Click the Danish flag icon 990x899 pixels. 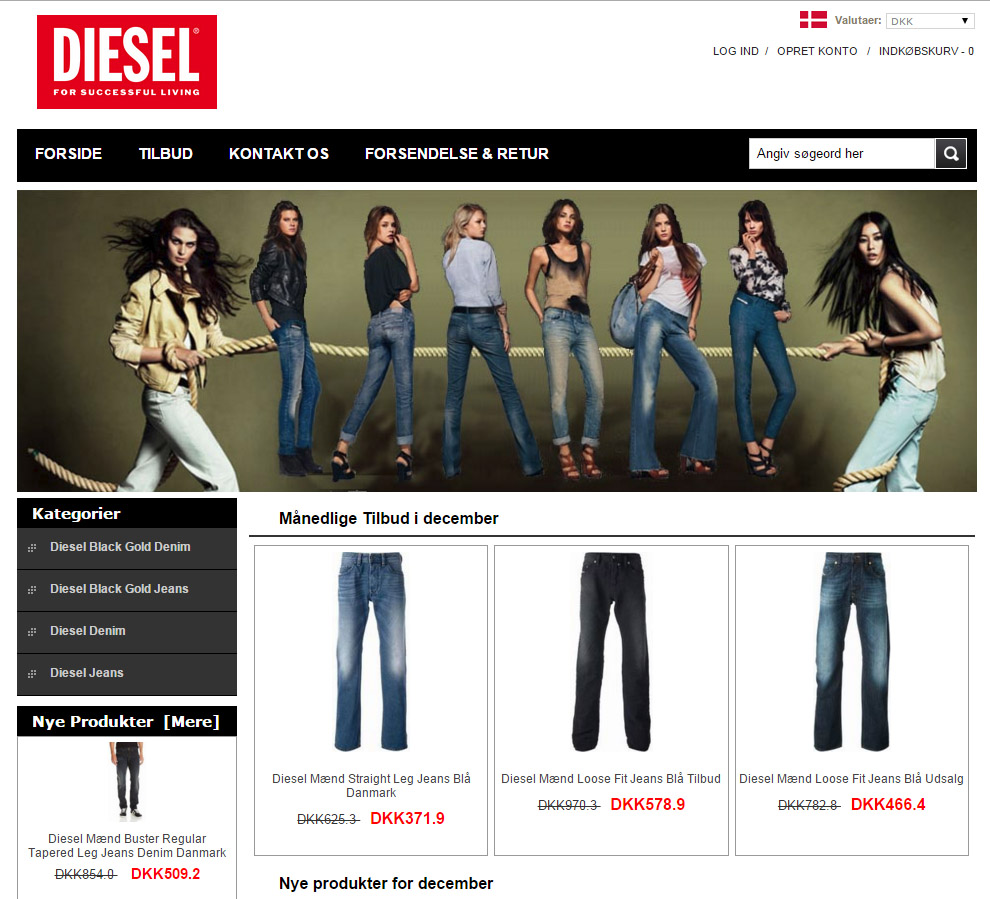click(x=813, y=20)
